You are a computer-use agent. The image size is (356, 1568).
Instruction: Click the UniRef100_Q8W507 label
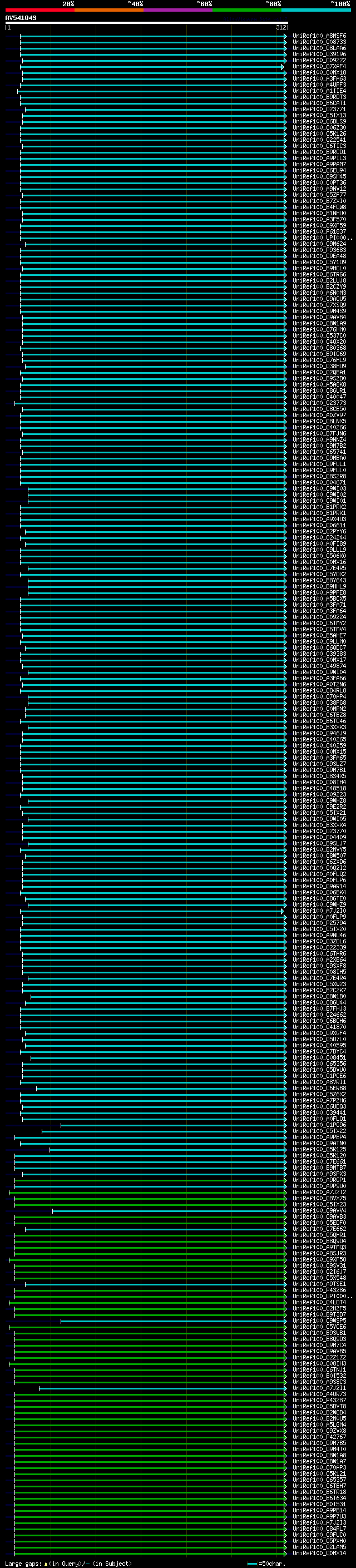click(319, 856)
